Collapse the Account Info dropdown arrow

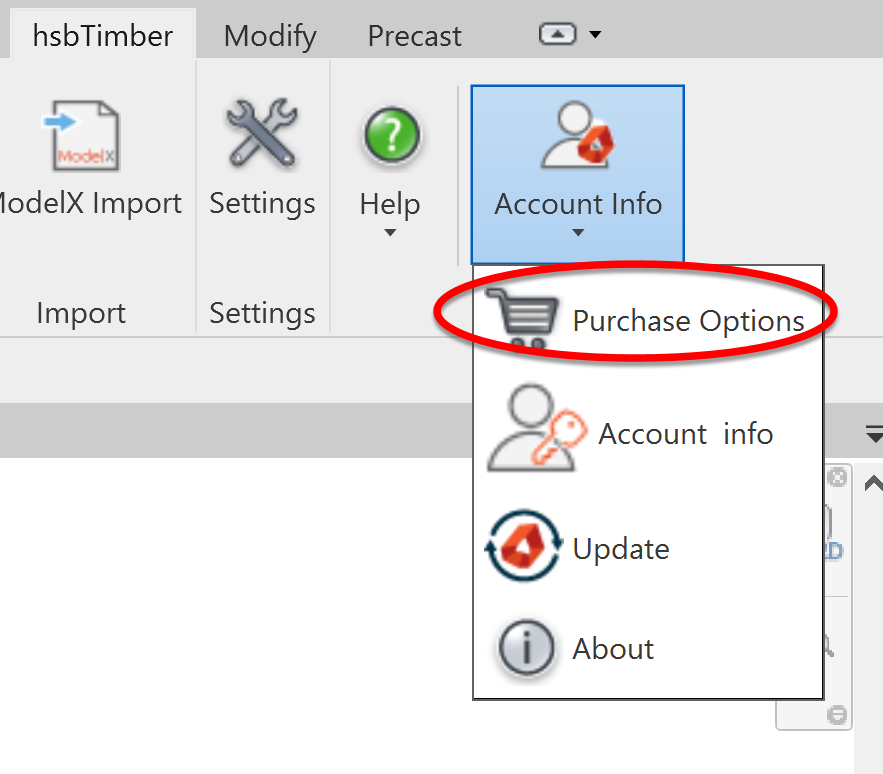click(578, 233)
